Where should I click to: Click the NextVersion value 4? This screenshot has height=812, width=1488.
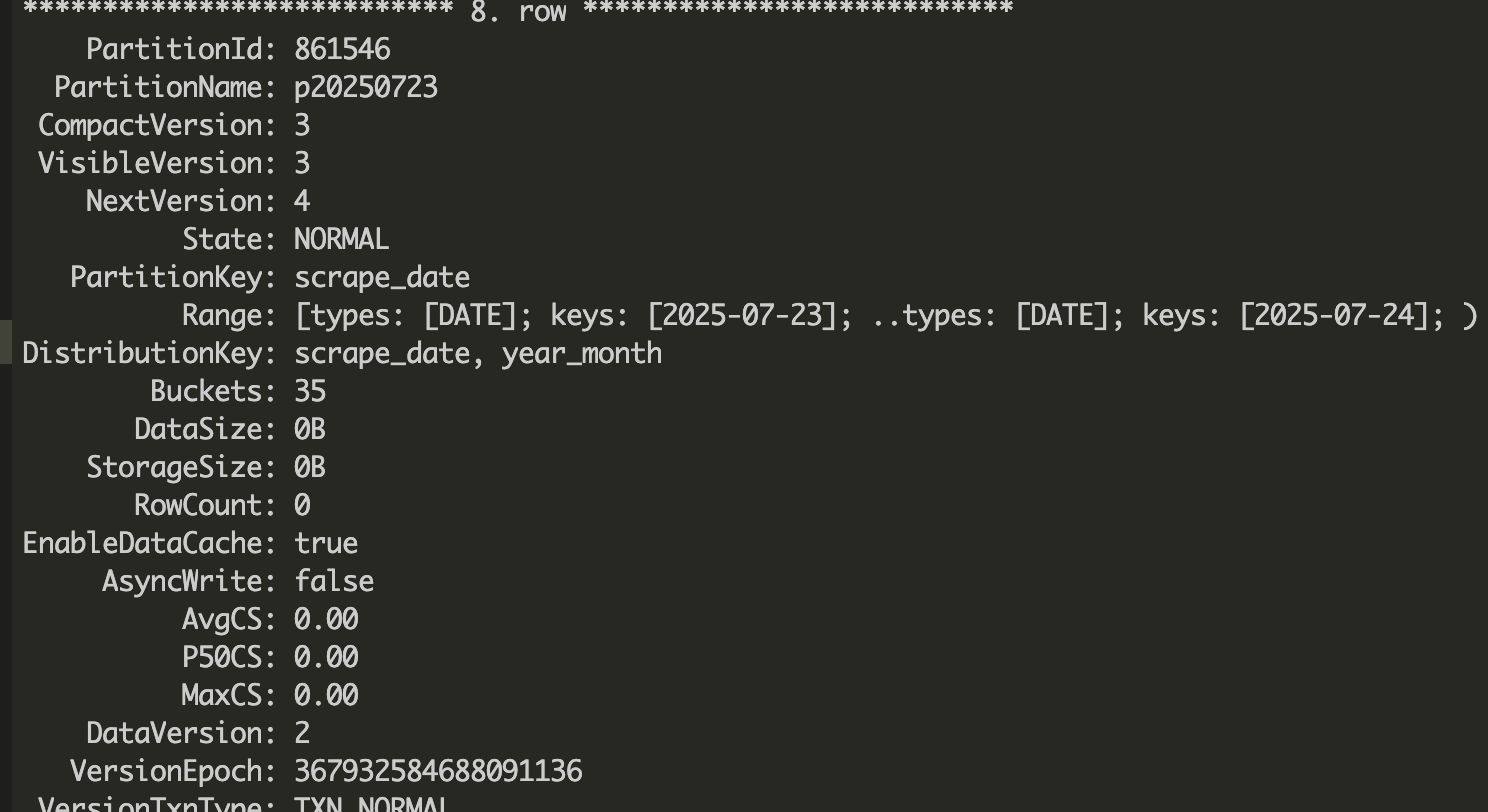(302, 201)
